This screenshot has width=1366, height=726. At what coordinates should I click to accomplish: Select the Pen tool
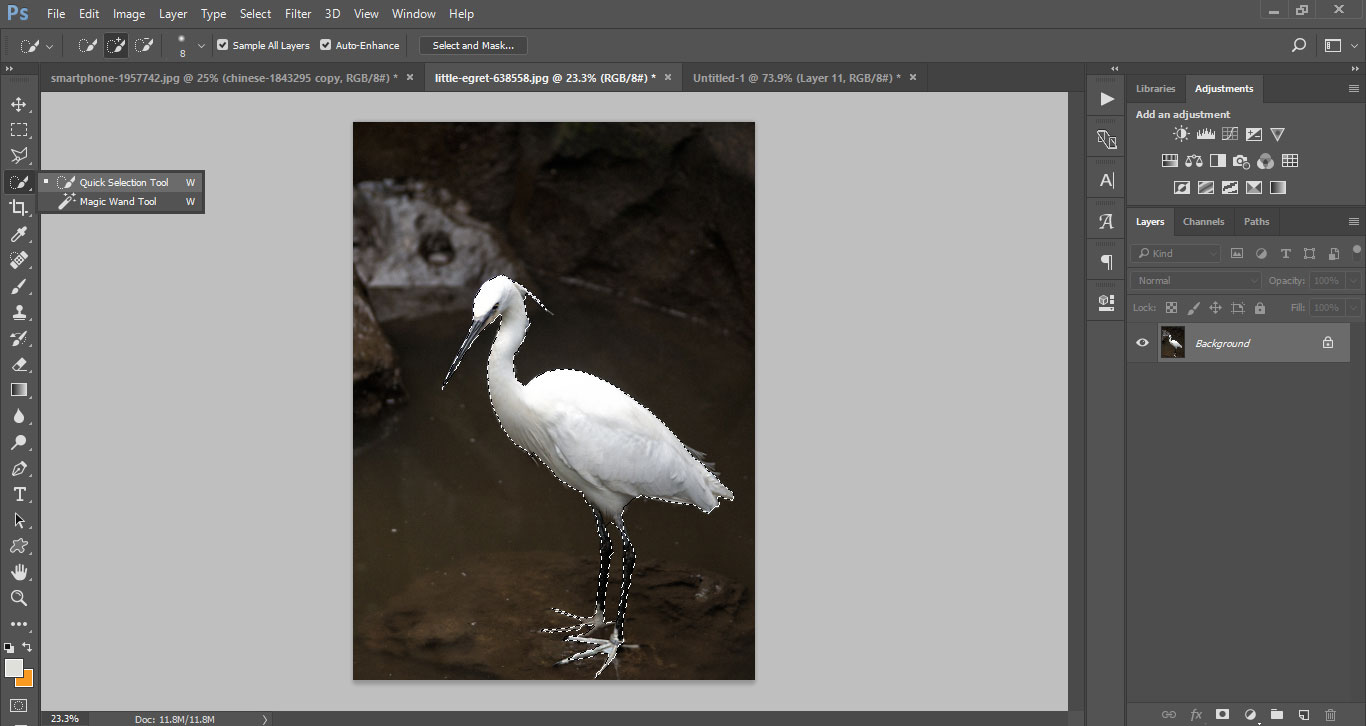click(18, 468)
